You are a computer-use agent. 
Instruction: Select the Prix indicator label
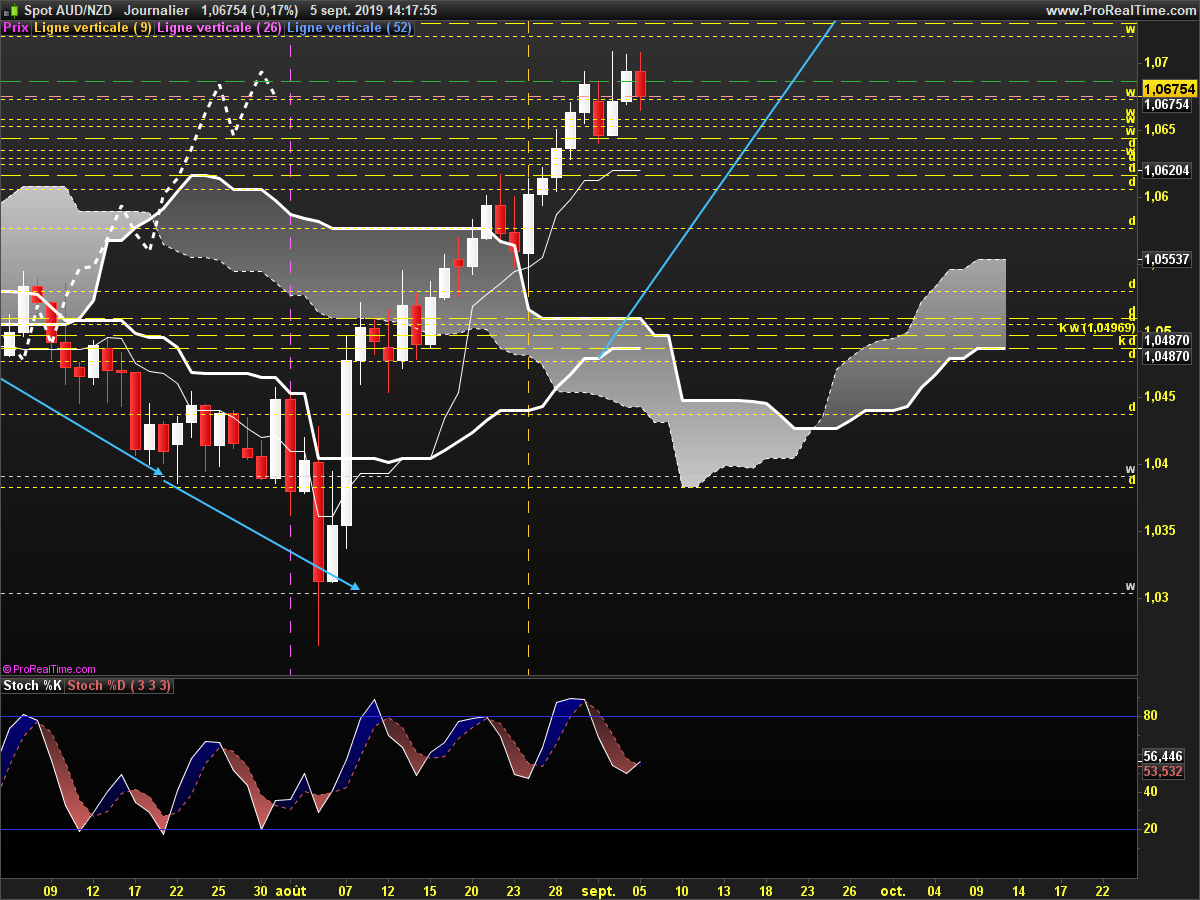coord(16,28)
